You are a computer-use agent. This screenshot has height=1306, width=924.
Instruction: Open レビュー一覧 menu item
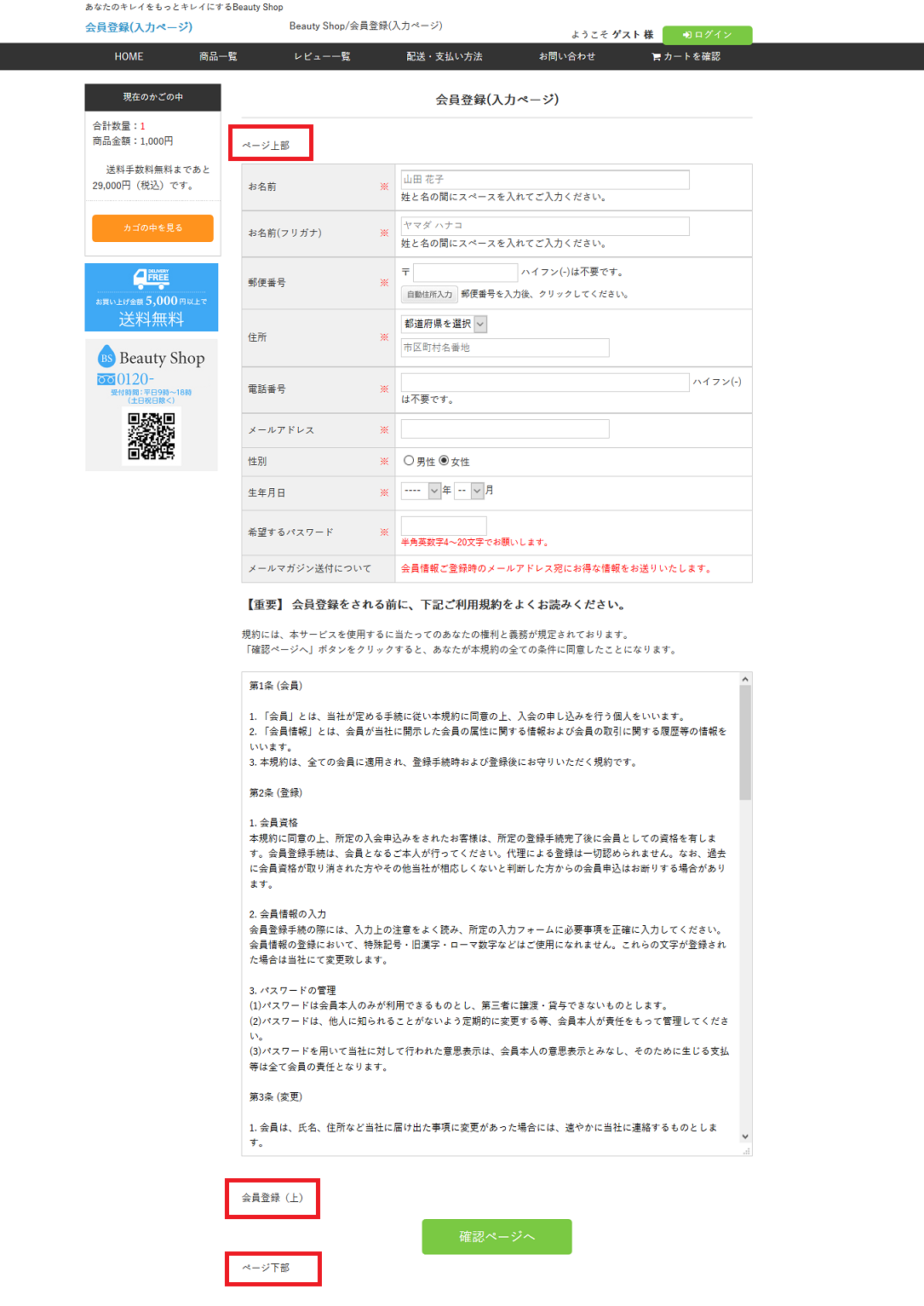coord(322,57)
